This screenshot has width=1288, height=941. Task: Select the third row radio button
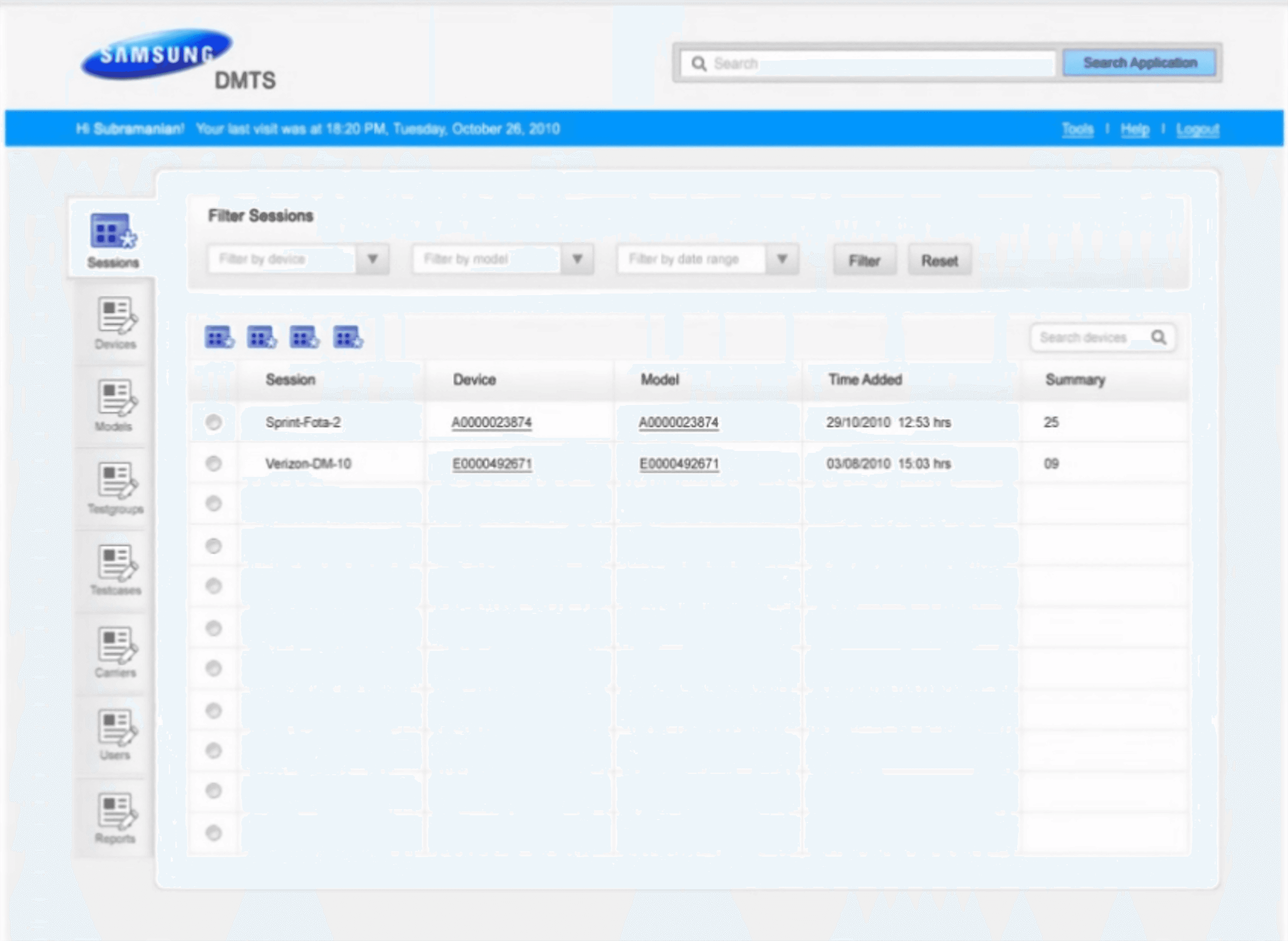click(x=214, y=504)
